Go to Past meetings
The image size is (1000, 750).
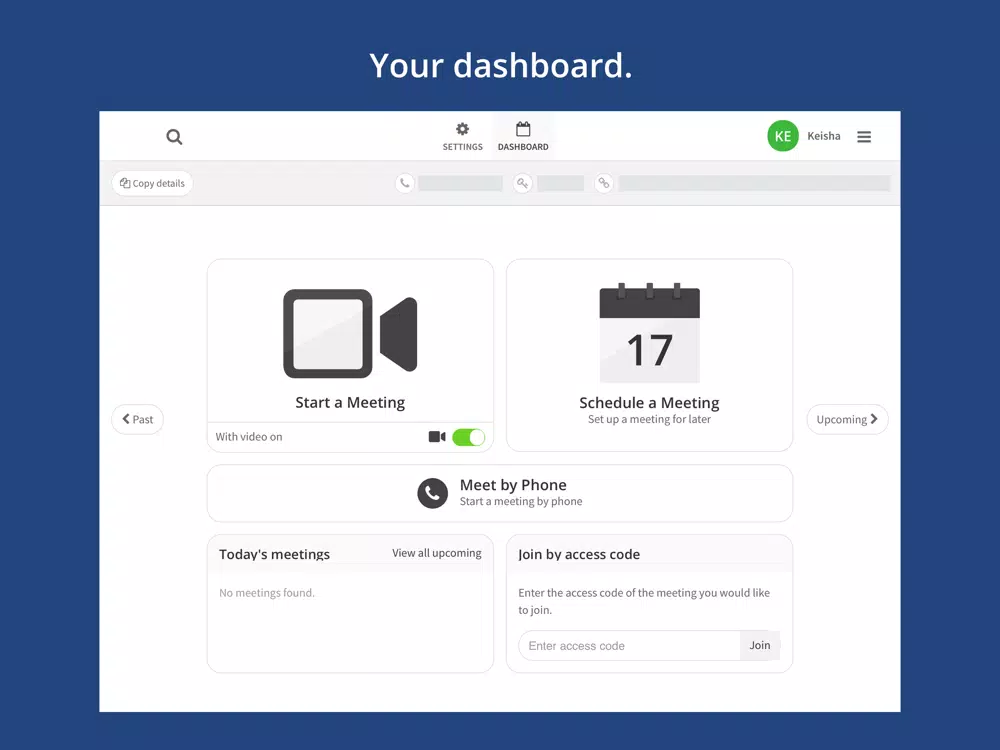(x=137, y=419)
